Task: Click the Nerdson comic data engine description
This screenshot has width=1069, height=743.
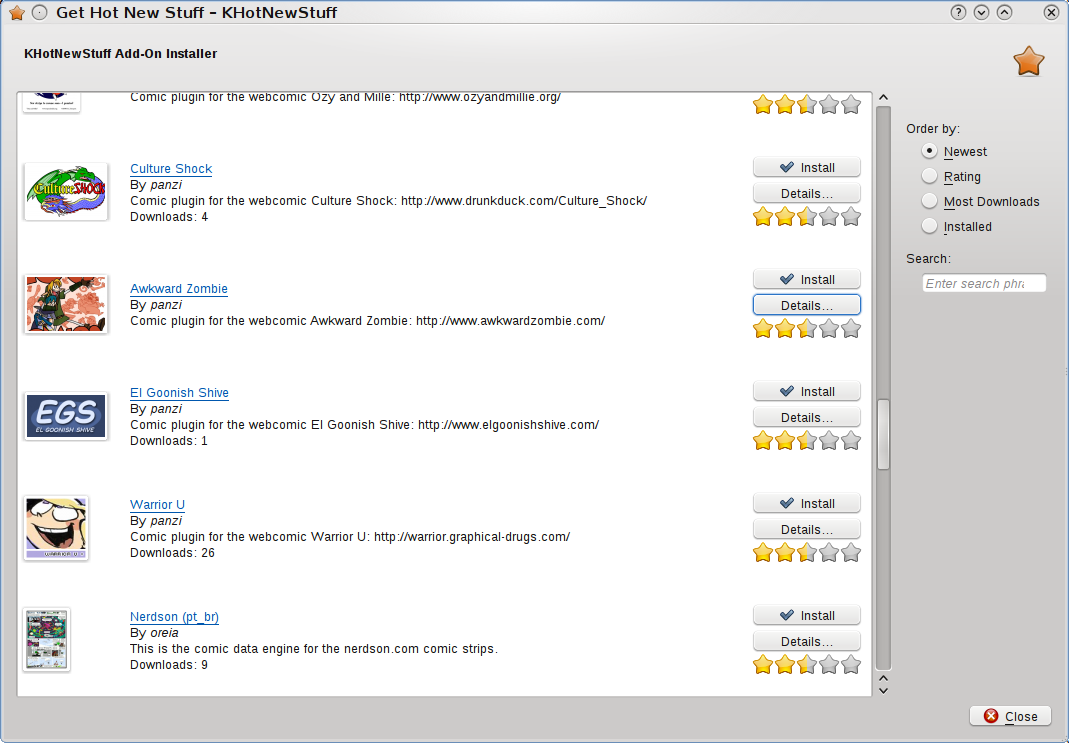Action: pyautogui.click(x=314, y=649)
